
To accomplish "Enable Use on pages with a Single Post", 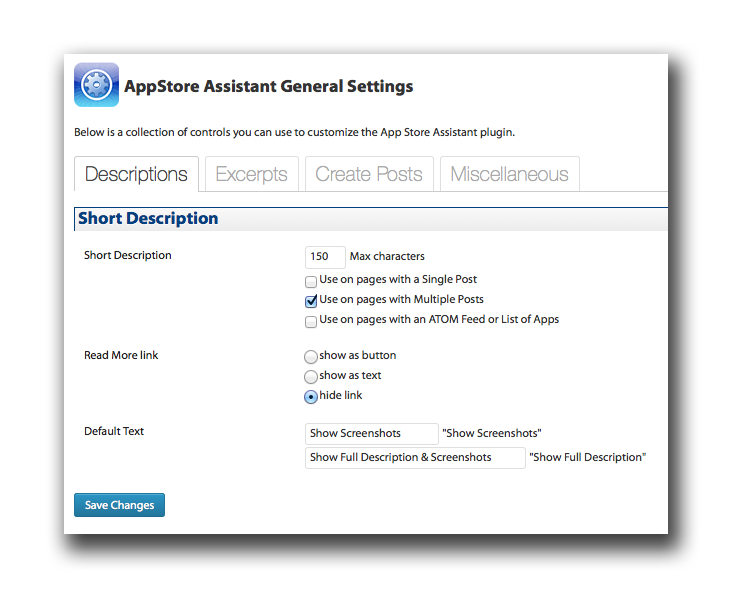I will click(x=311, y=281).
